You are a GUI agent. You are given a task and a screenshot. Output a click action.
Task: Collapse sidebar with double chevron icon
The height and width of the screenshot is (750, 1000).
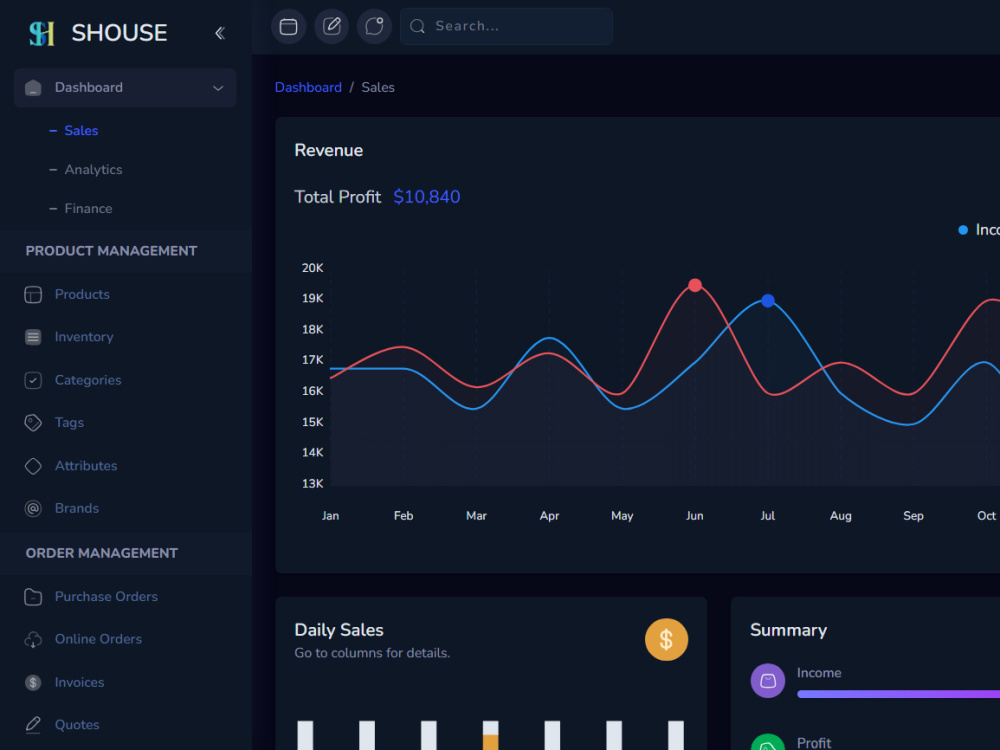point(220,33)
